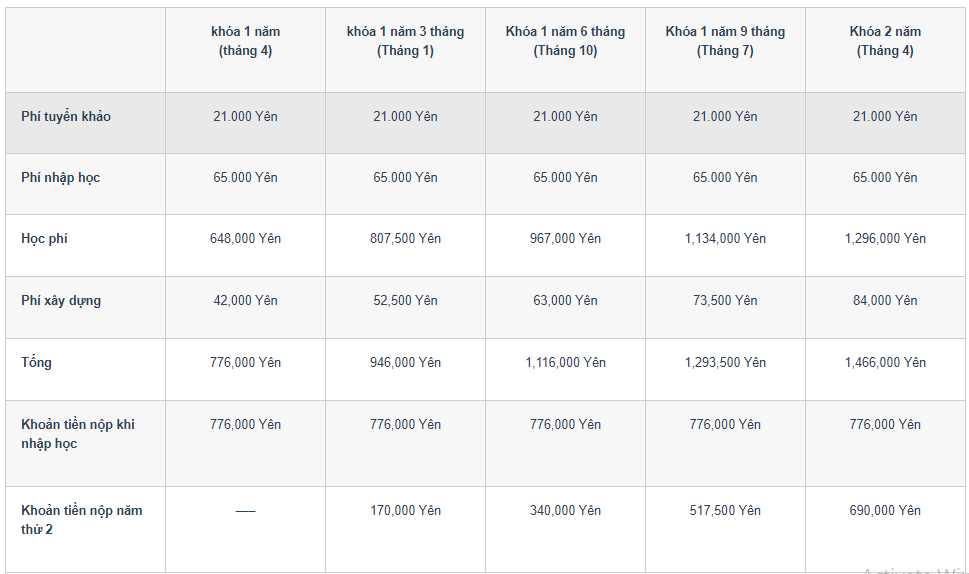Click the 'Phí xây dựng' row label
969x574 pixels.
pos(61,301)
